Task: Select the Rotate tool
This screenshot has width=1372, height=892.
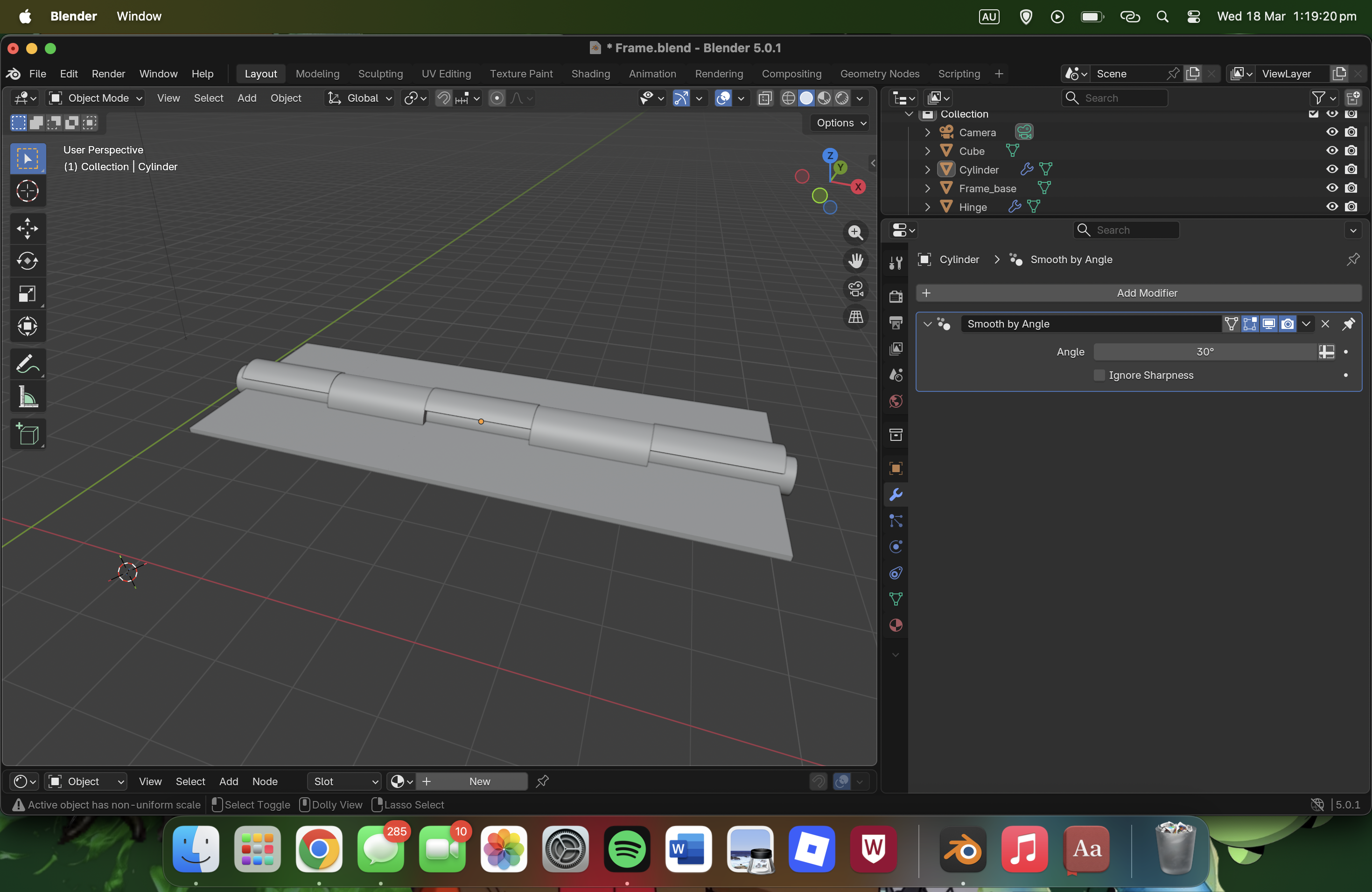Action: [x=27, y=261]
